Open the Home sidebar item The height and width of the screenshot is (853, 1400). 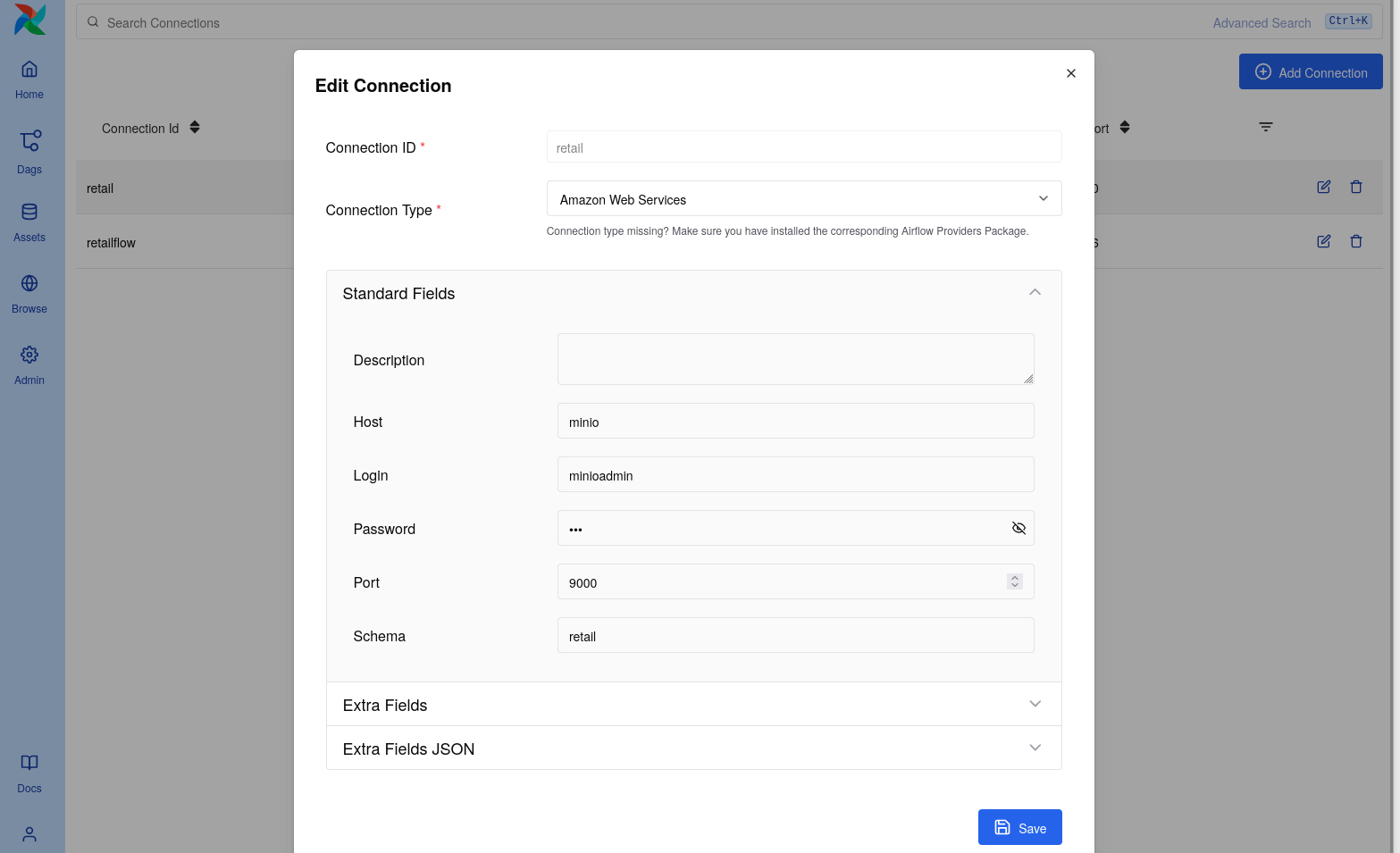[29, 79]
